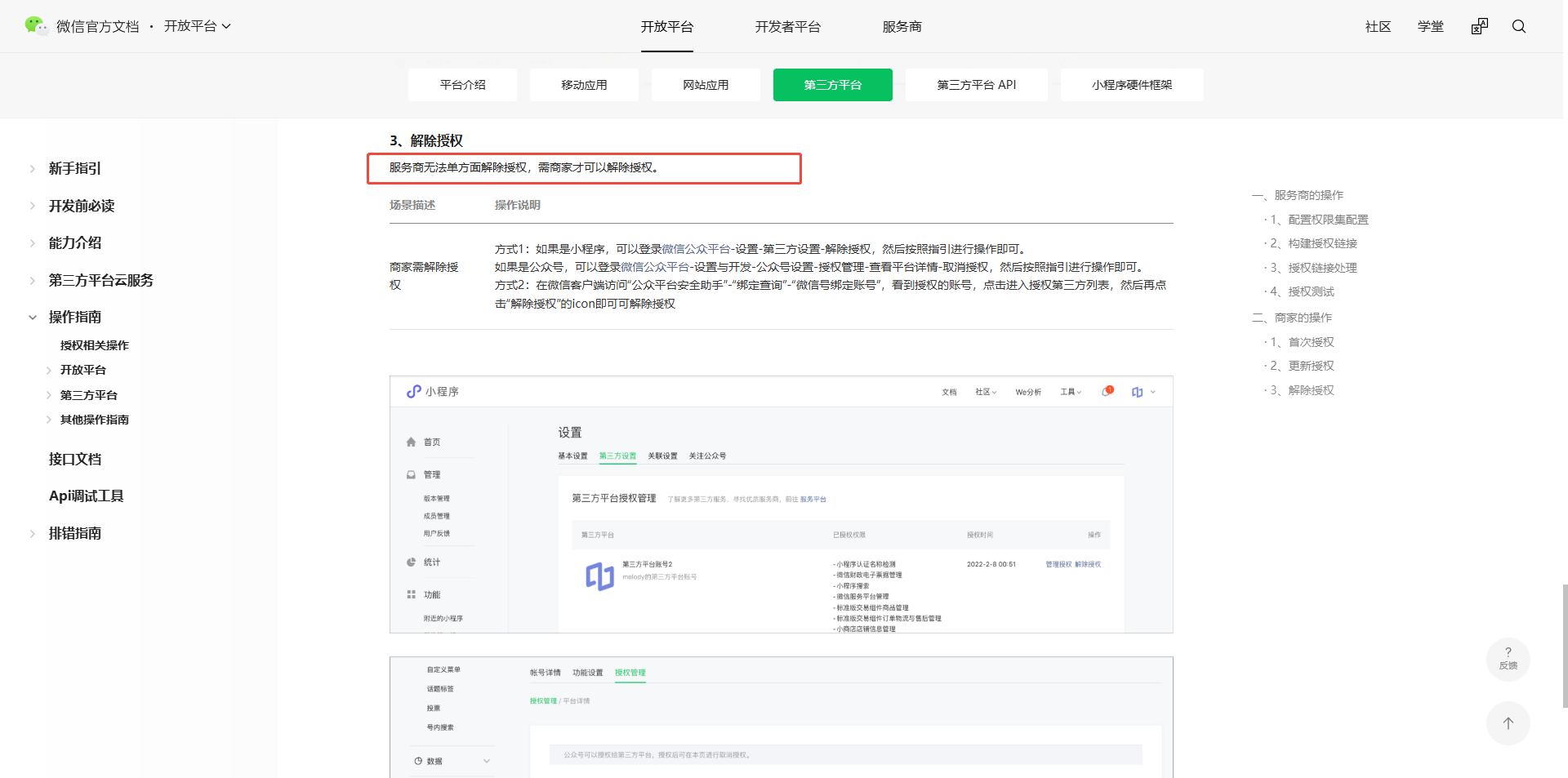Click the 微信公众平台 link in the 如果是公众号 line
1568x778 pixels.
[x=655, y=267]
